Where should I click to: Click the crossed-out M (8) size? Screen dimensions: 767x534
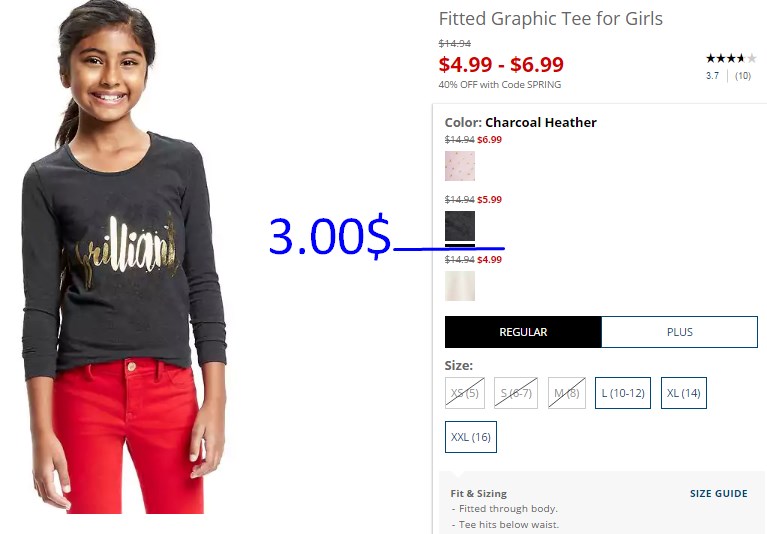pyautogui.click(x=566, y=393)
